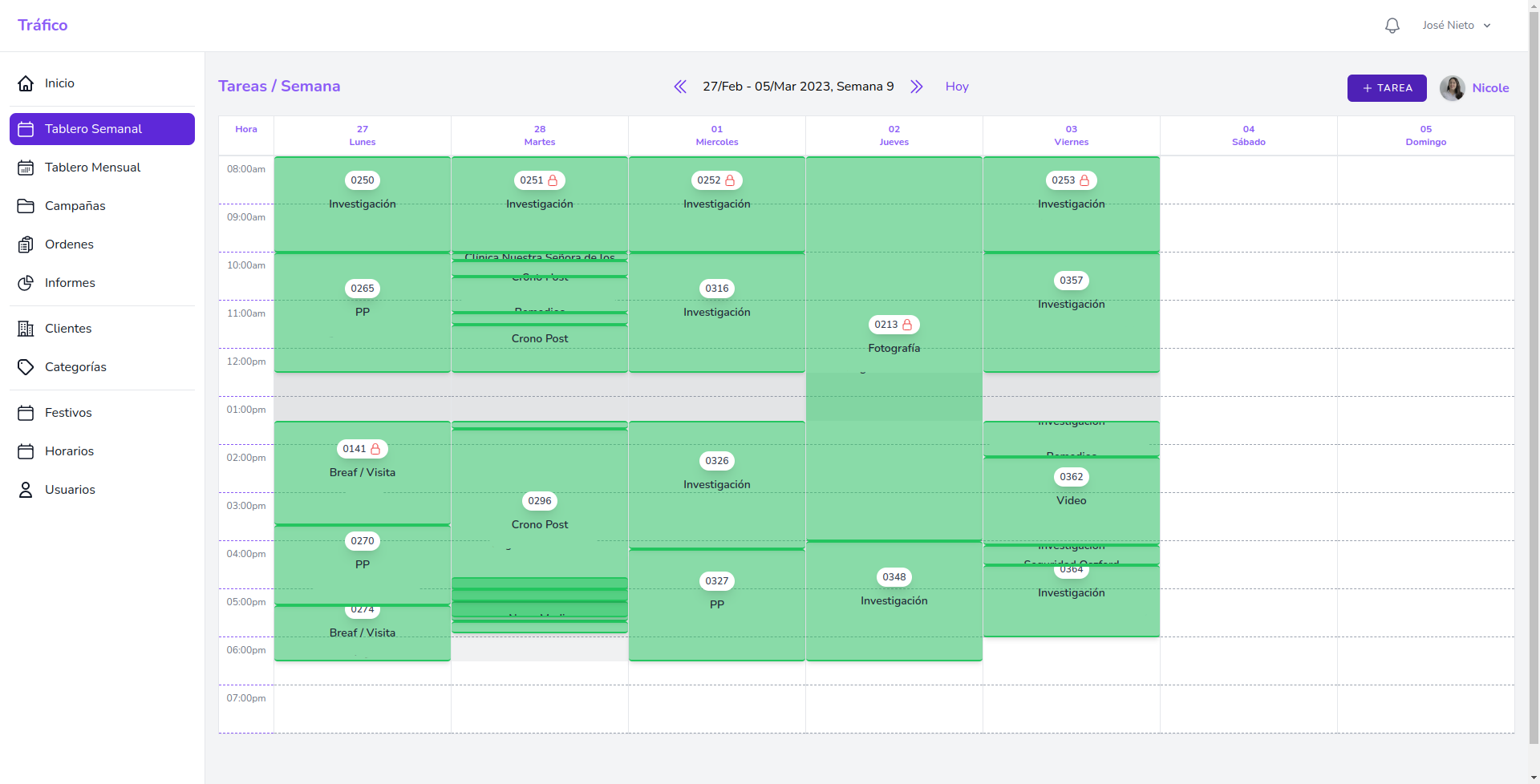The width and height of the screenshot is (1540, 784).
Task: Go to previous week with double-left arrows
Action: (680, 87)
